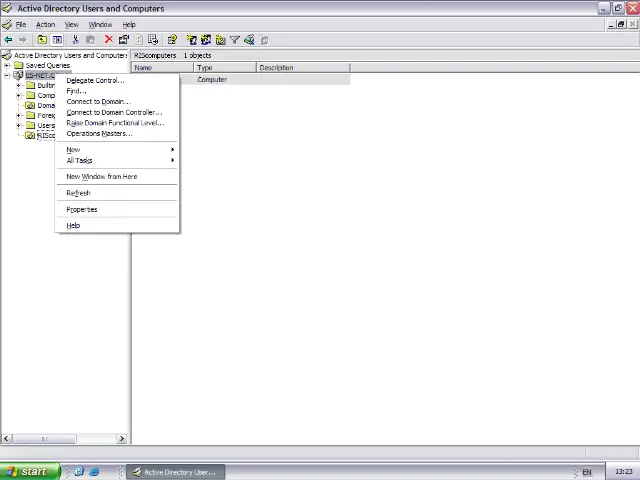Expand the All Tasks submenu

[x=117, y=160]
